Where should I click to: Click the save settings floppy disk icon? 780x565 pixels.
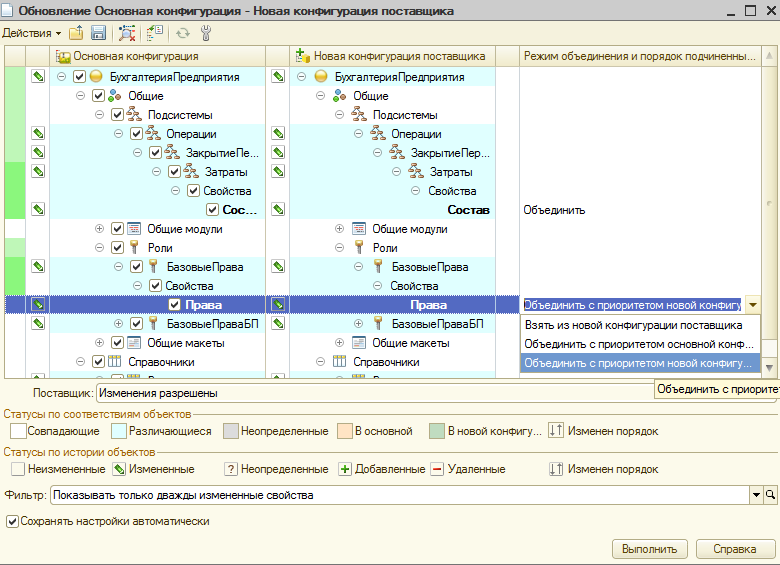point(98,33)
